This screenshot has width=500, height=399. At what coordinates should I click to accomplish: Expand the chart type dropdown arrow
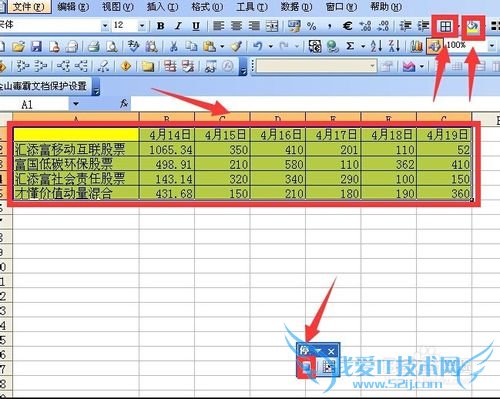pyautogui.click(x=422, y=66)
